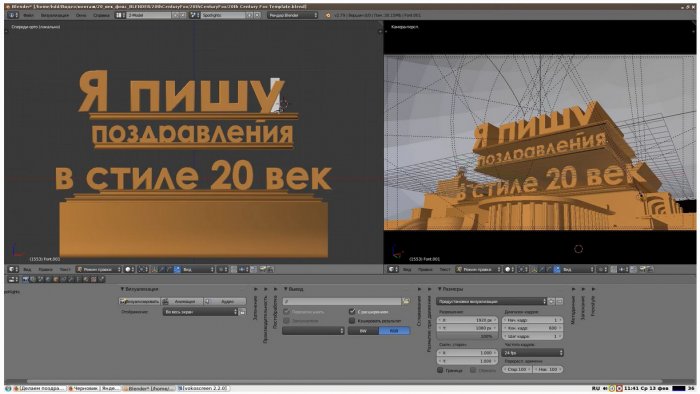Open the Файл menu
The width and height of the screenshot is (700, 394).
29,16
